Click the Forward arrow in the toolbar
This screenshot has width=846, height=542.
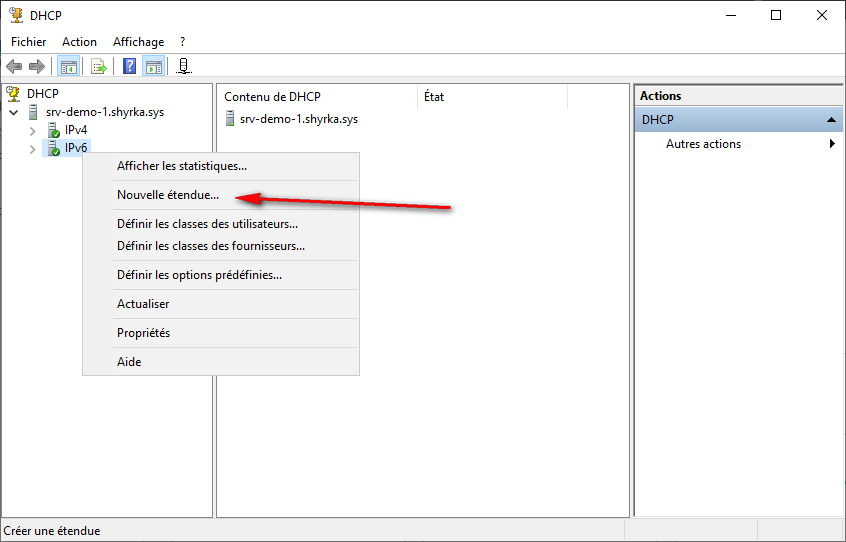click(37, 67)
